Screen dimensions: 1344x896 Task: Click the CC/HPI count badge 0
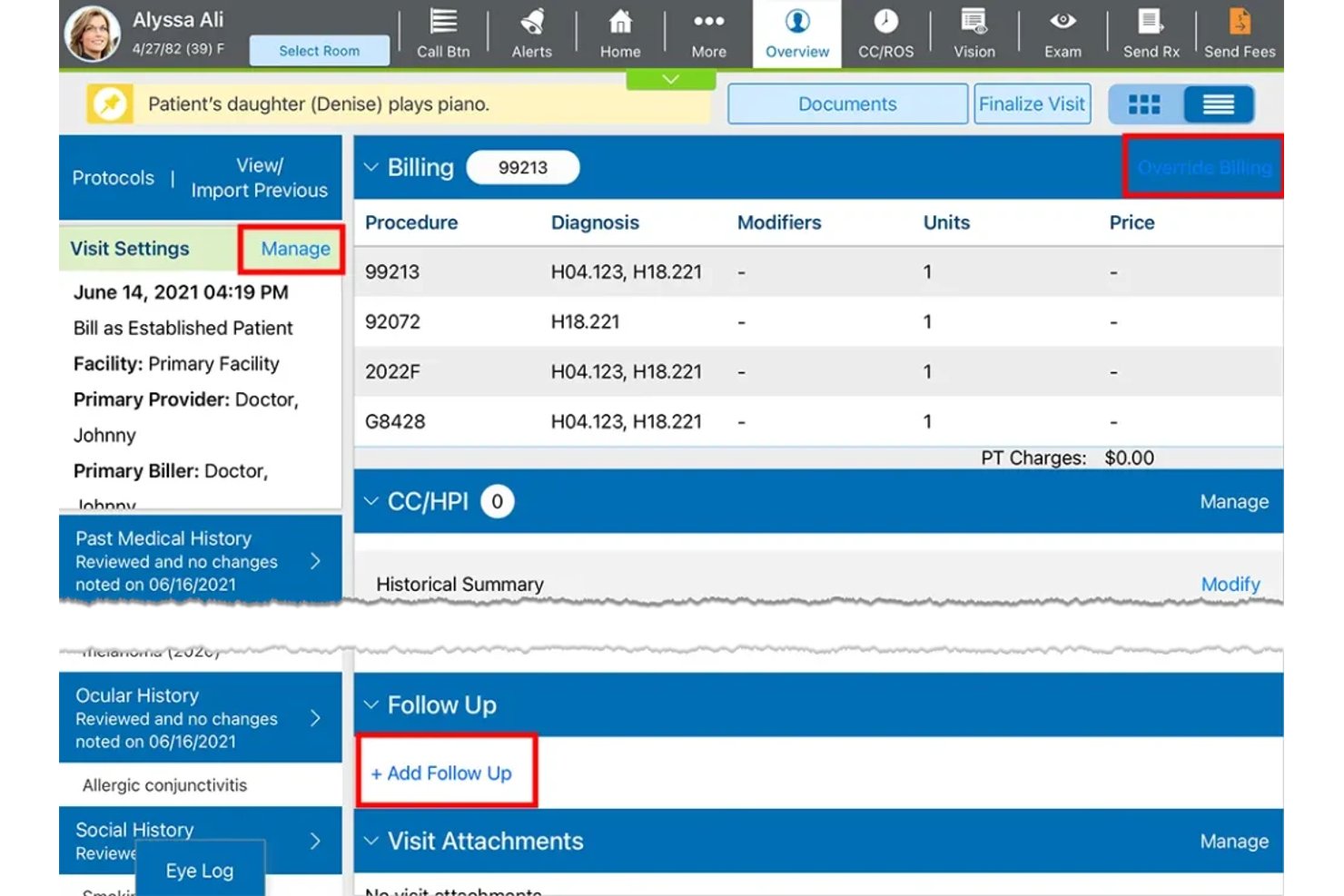497,501
